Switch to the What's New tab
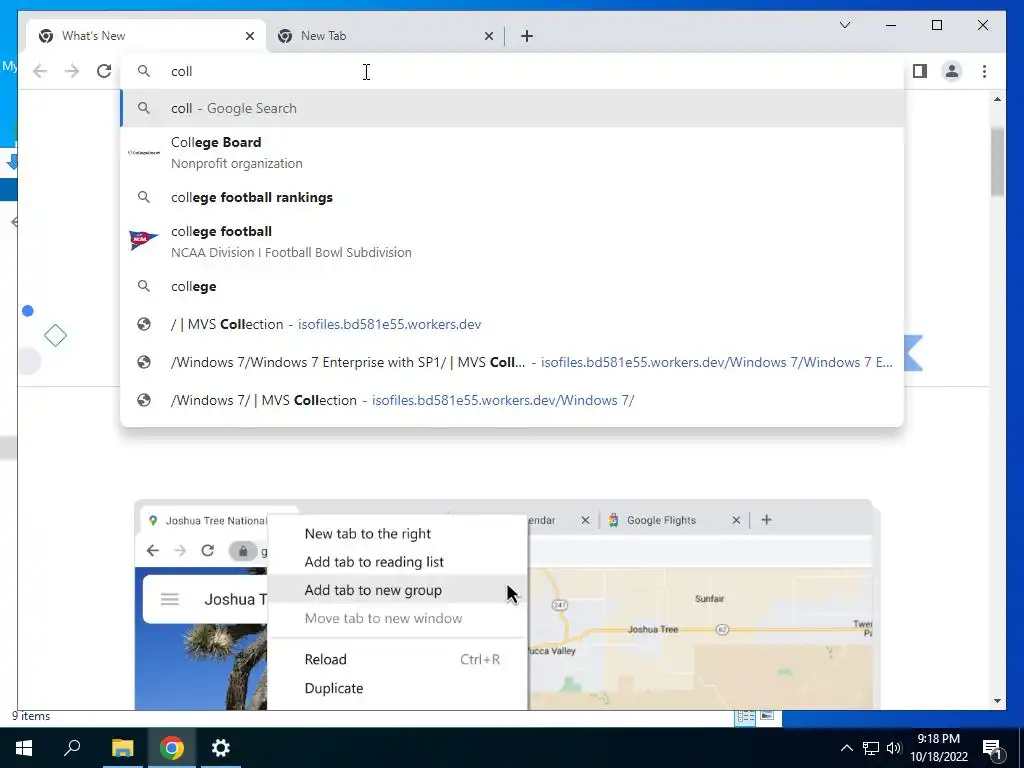Screen dimensions: 1024x768 147,36
